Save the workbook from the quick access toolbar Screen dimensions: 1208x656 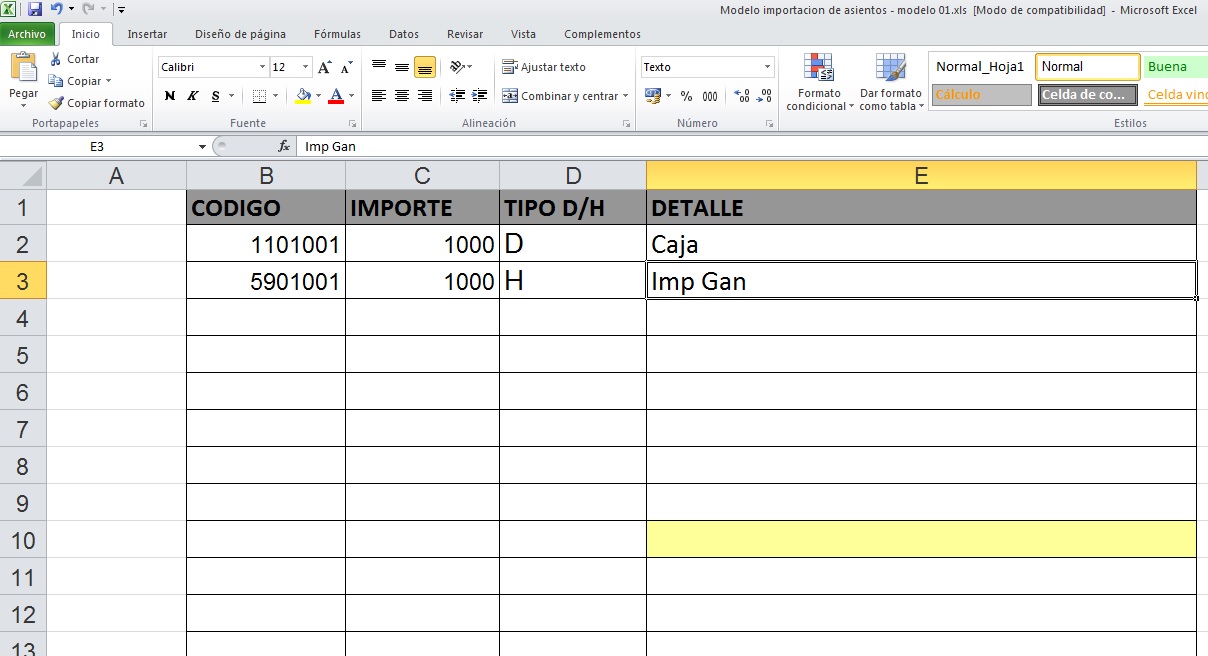click(x=35, y=9)
